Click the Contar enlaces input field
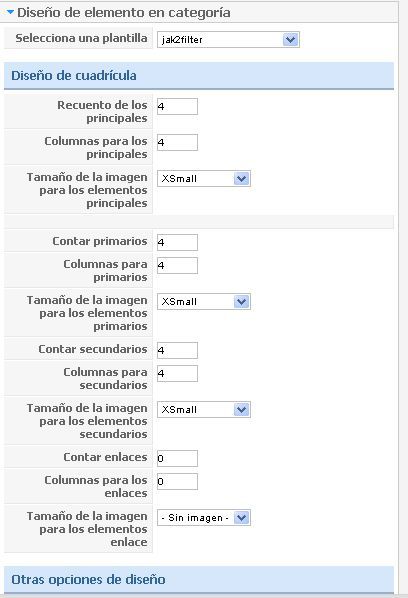The height and width of the screenshot is (598, 408). (x=177, y=458)
